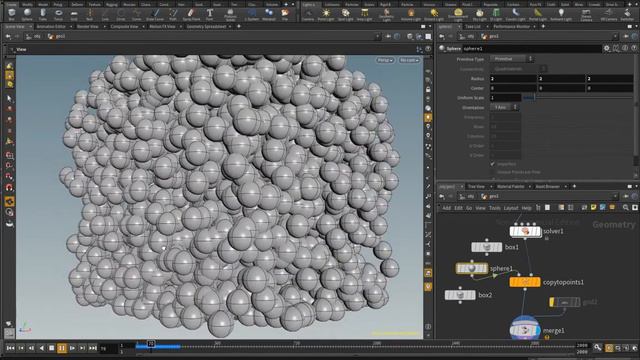Screen dimensions: 640x360
Task: Add an Environment Light from shelf
Action: pos(458,14)
